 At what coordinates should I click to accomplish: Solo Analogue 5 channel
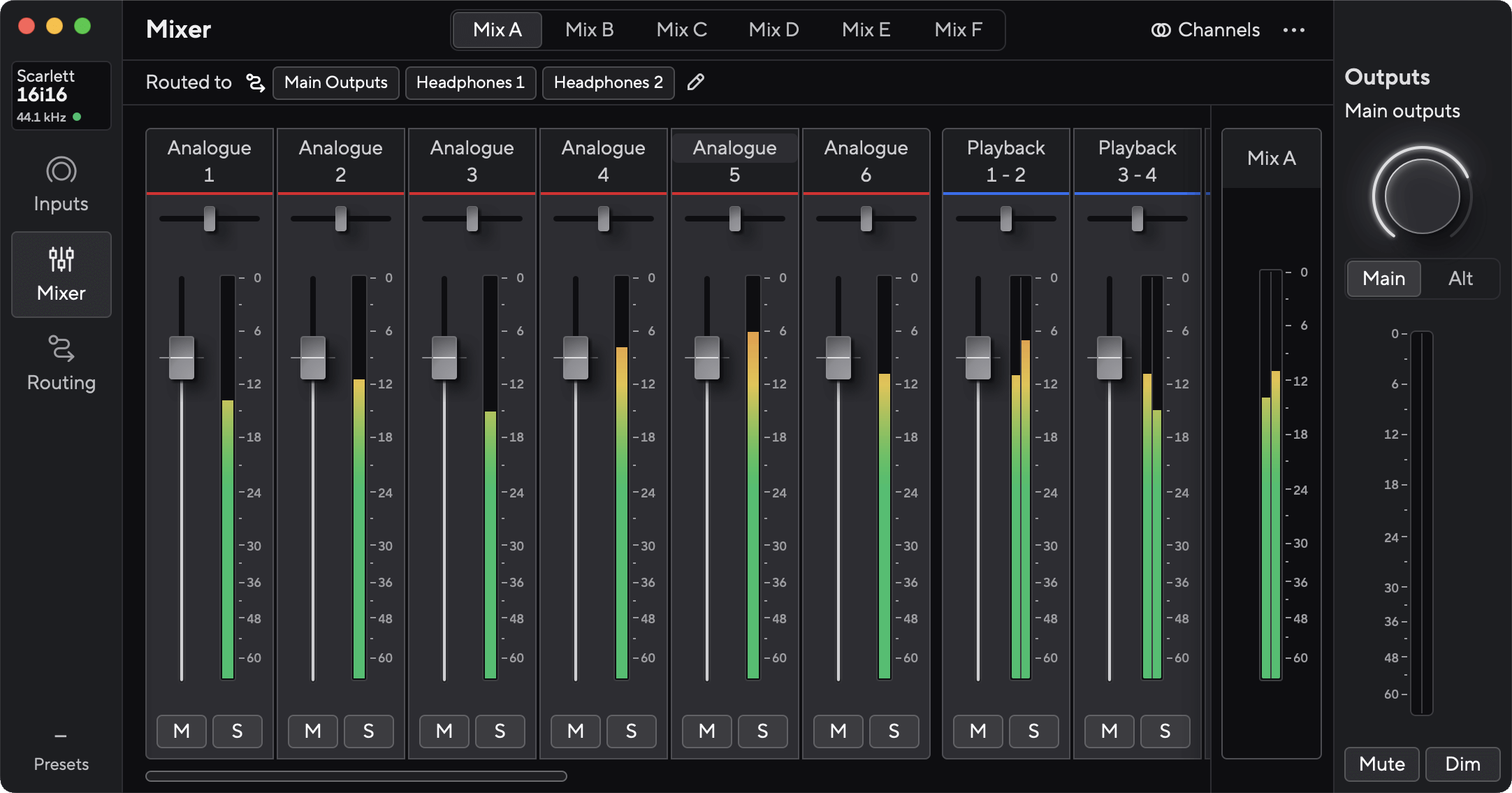763,732
